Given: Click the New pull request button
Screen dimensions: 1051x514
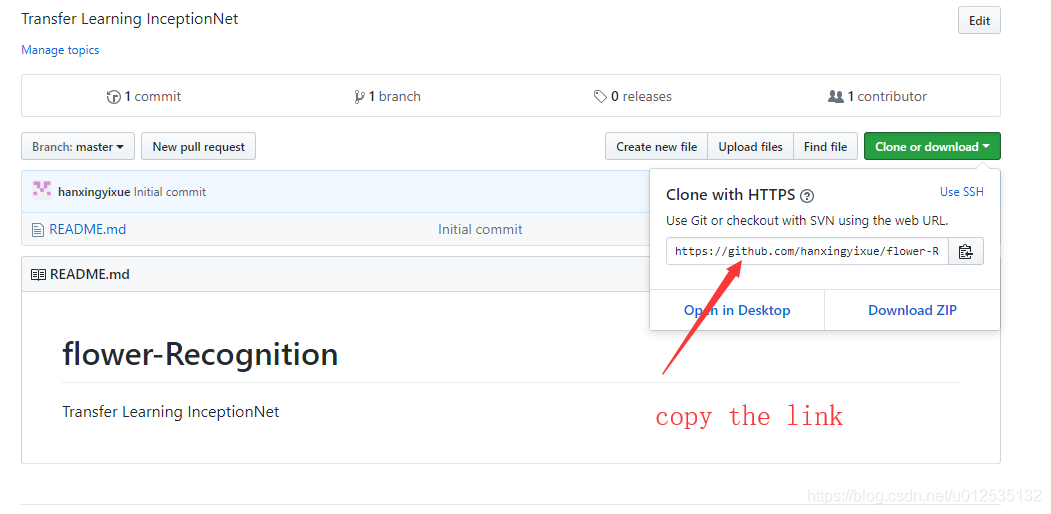Looking at the screenshot, I should click(198, 146).
